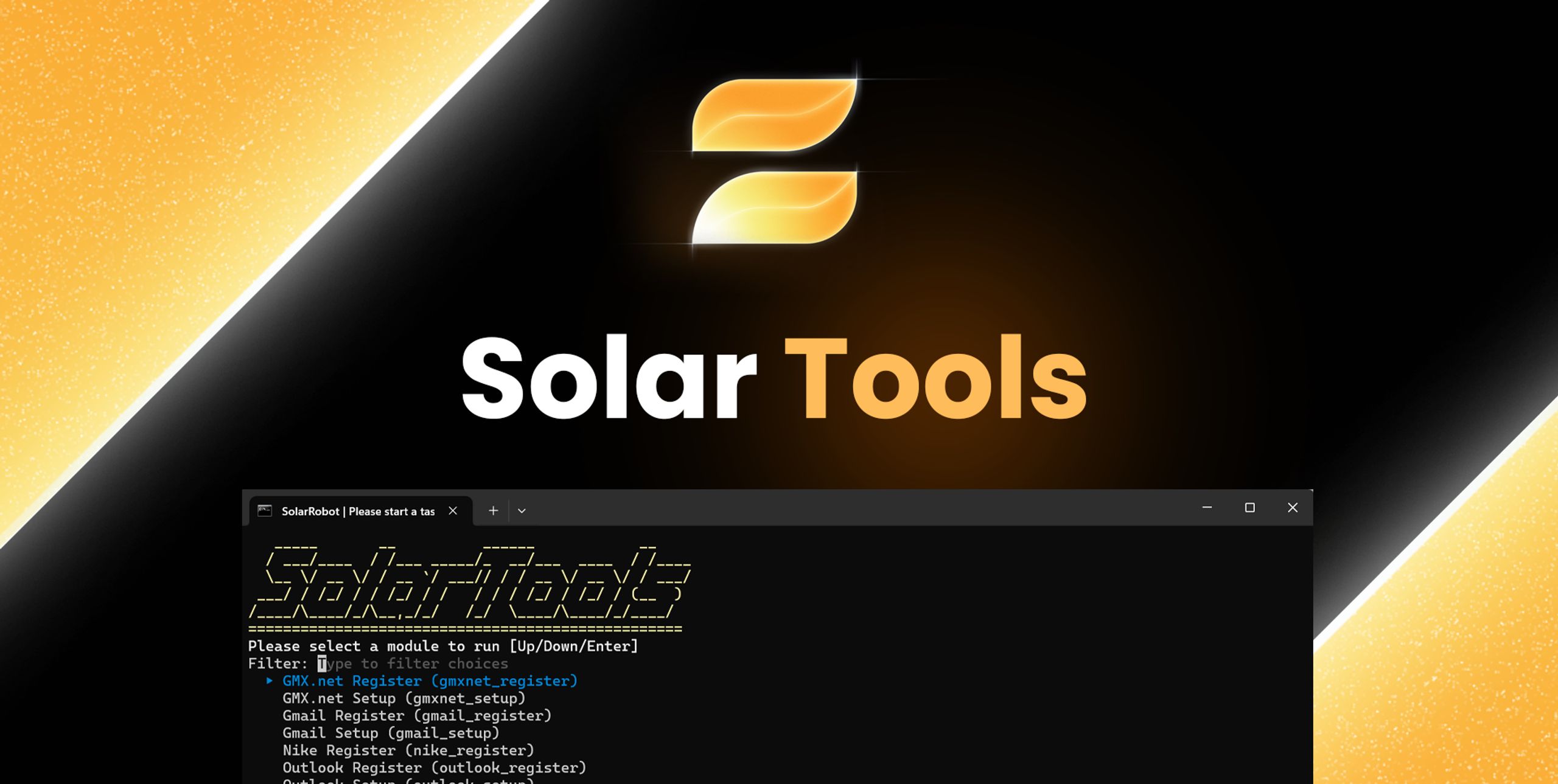Select Gmail Setup (gmail_setup)

tap(391, 733)
